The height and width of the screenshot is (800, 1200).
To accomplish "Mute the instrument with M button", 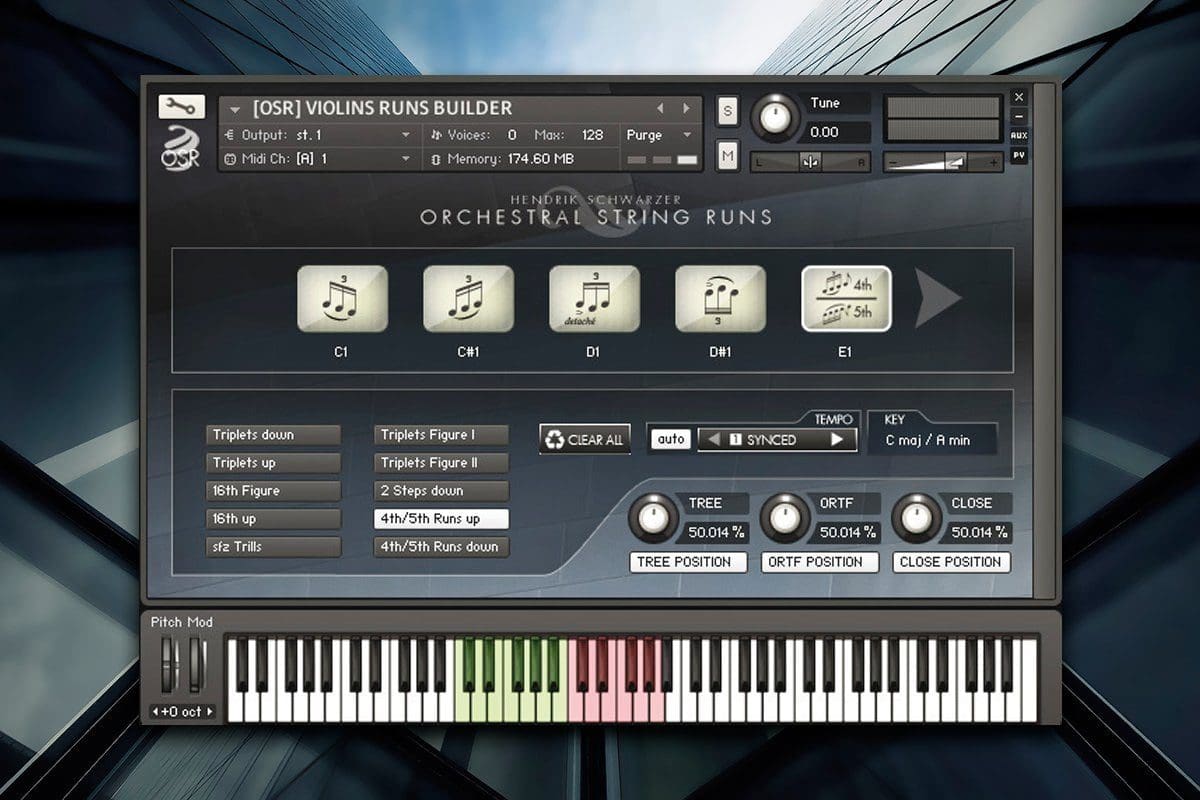I will [x=727, y=155].
